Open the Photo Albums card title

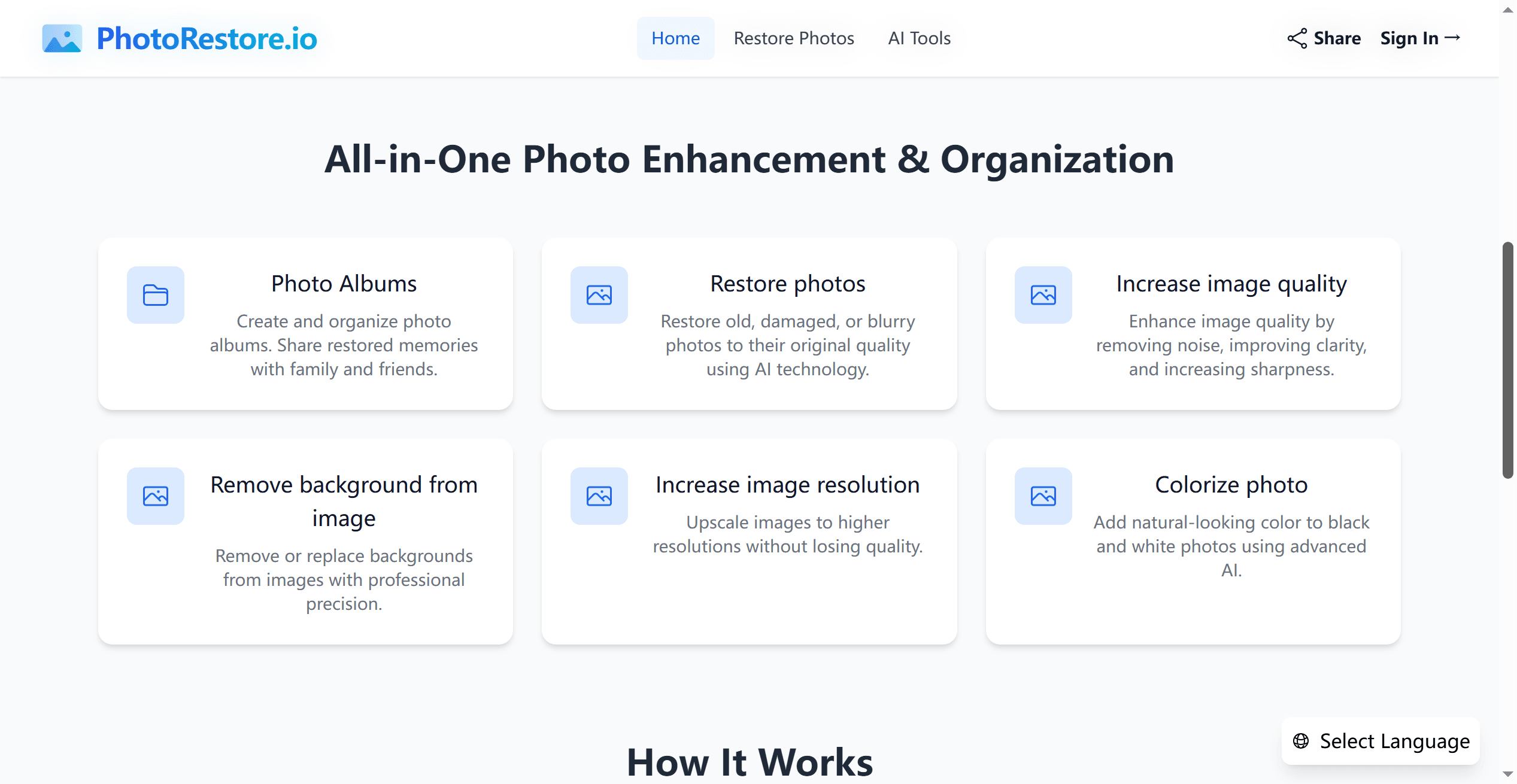[x=344, y=284]
